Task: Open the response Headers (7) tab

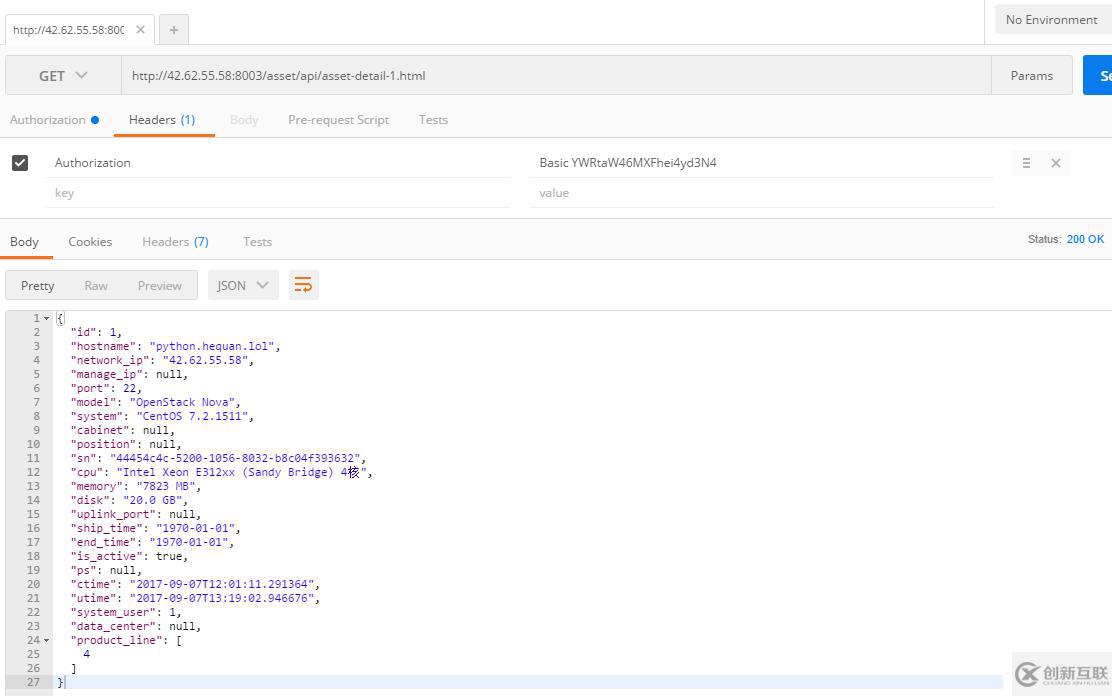Action: 175,242
